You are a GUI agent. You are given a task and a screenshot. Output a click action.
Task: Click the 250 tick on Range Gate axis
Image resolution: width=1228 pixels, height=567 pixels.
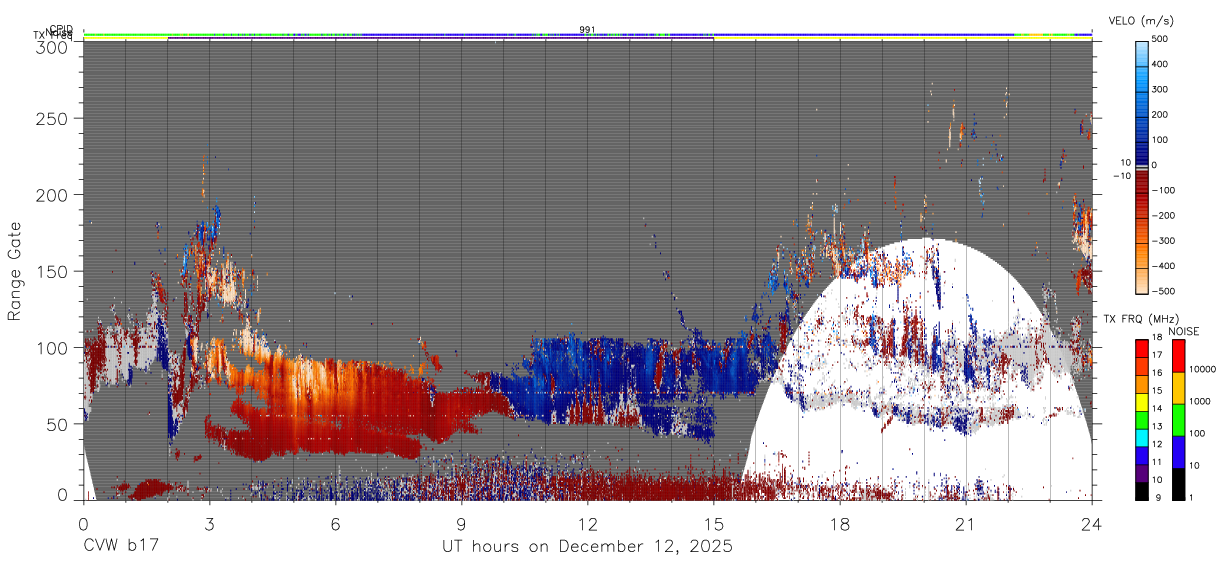pos(52,118)
